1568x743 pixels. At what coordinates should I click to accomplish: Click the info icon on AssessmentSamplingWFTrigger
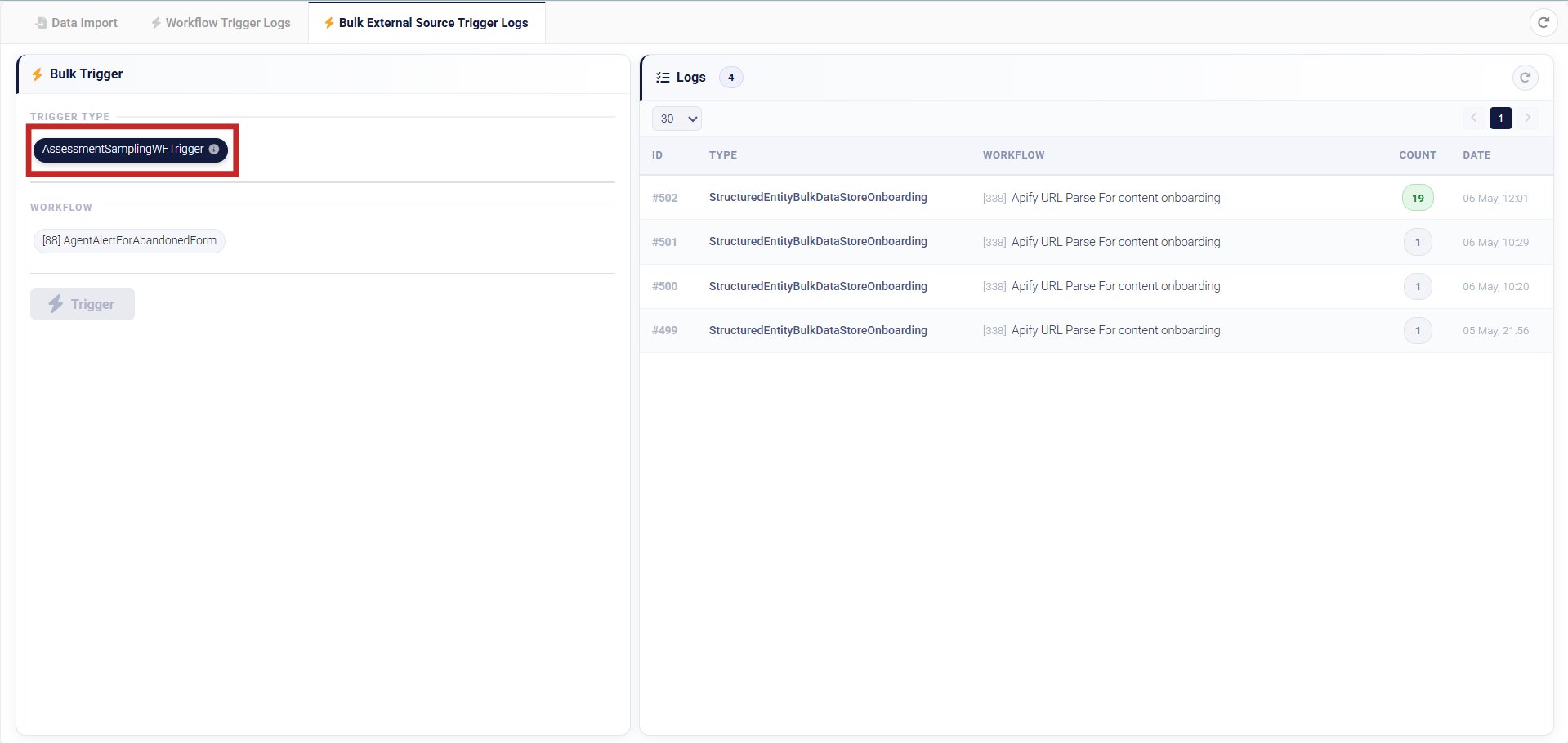click(x=214, y=150)
